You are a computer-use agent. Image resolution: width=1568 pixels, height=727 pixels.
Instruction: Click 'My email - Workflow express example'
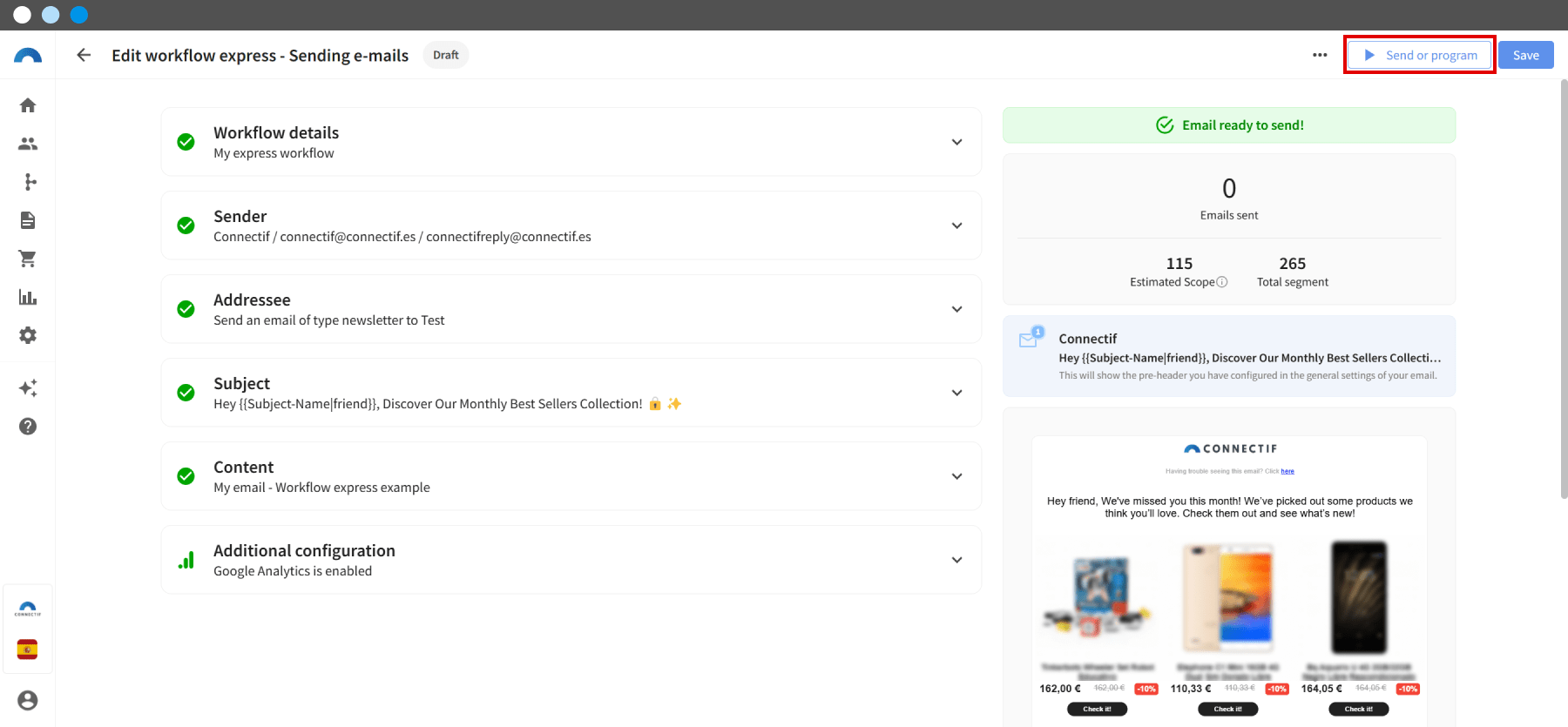tap(321, 488)
